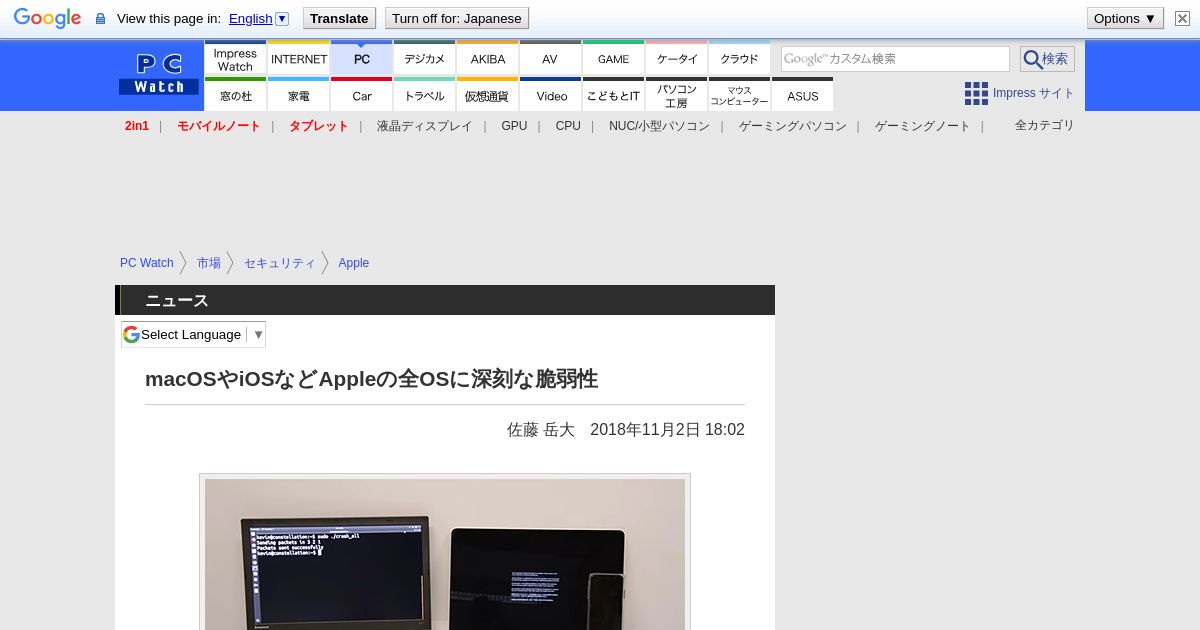Viewport: 1200px width, 630px height.
Task: Click the Translate button
Action: click(x=339, y=18)
